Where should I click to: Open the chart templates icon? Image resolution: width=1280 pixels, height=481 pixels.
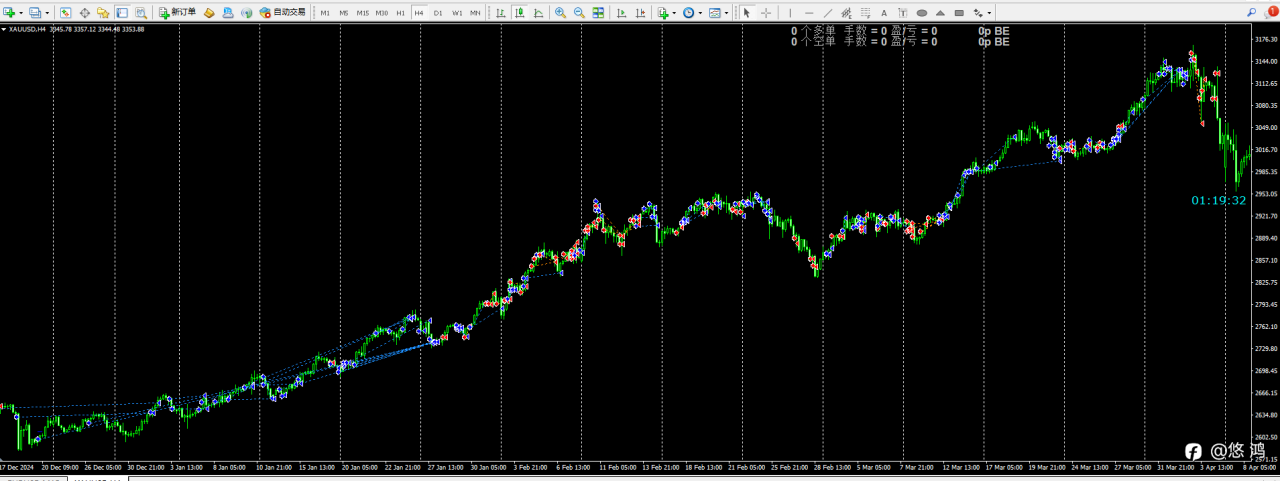tap(714, 13)
